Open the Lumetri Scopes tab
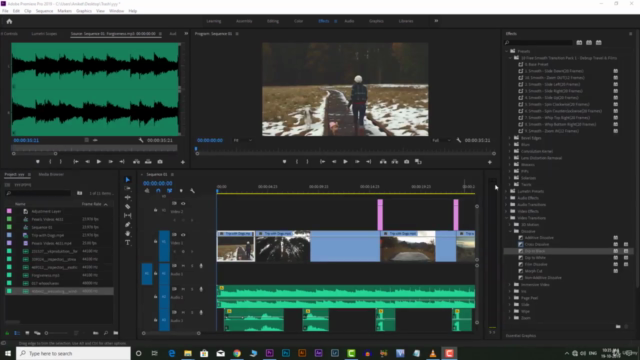 point(44,34)
